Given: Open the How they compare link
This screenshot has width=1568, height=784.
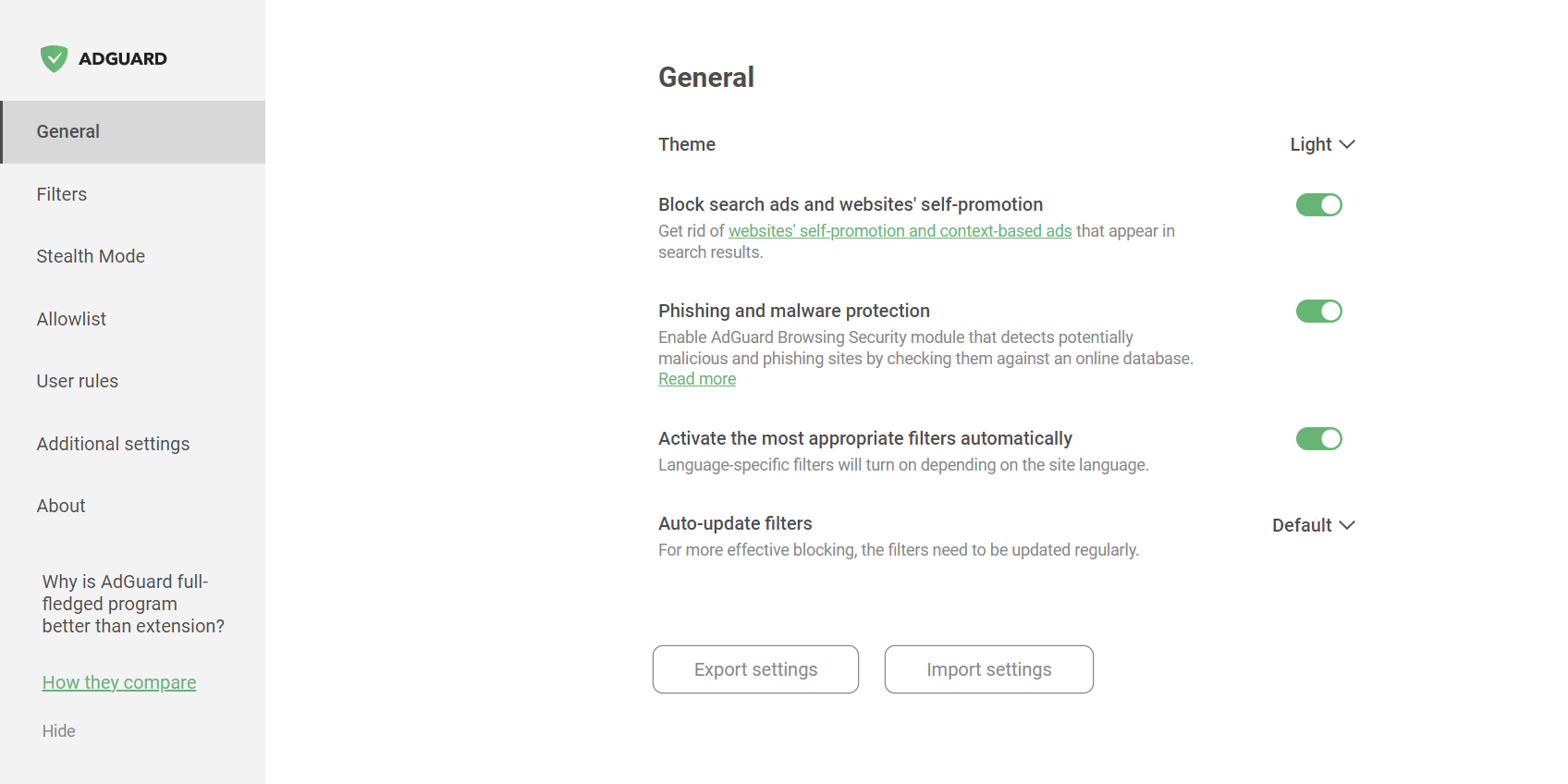Looking at the screenshot, I should 119,682.
